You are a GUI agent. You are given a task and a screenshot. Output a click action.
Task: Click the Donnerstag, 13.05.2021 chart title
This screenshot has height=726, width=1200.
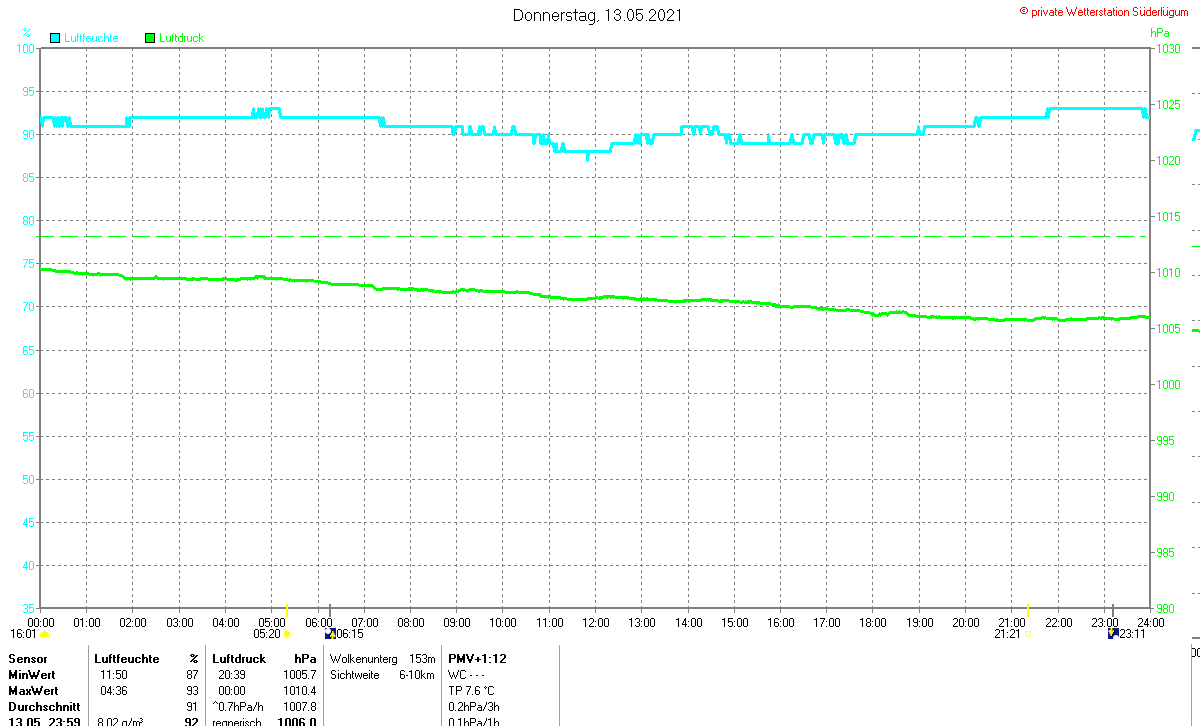pyautogui.click(x=599, y=15)
